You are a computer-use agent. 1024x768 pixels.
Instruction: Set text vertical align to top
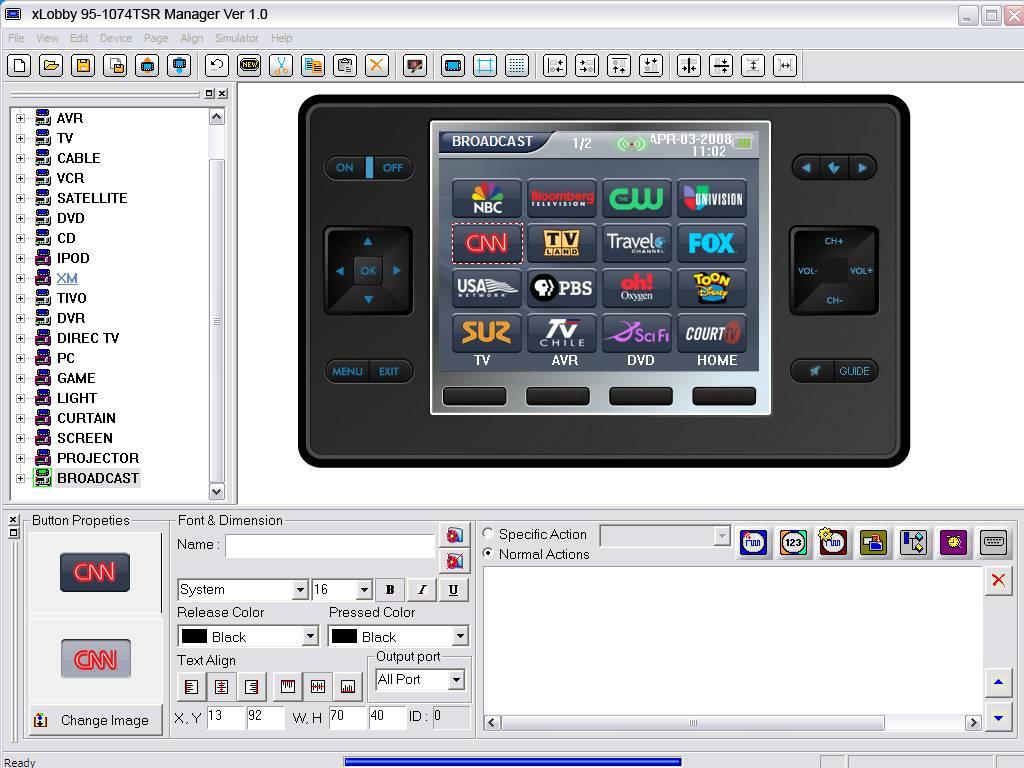(x=287, y=687)
